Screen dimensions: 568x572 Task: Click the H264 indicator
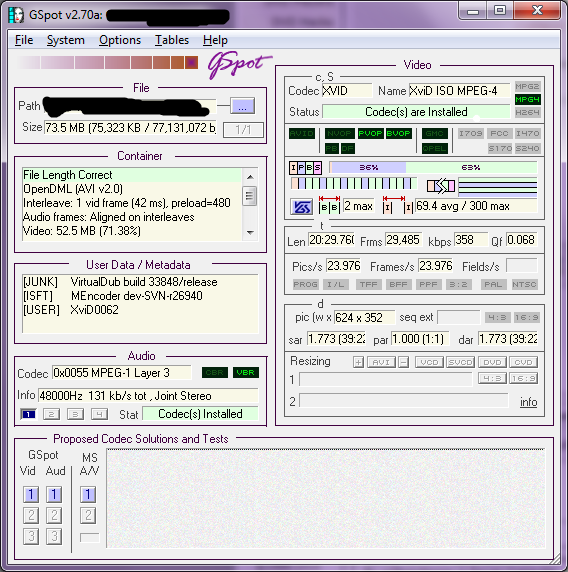[527, 112]
